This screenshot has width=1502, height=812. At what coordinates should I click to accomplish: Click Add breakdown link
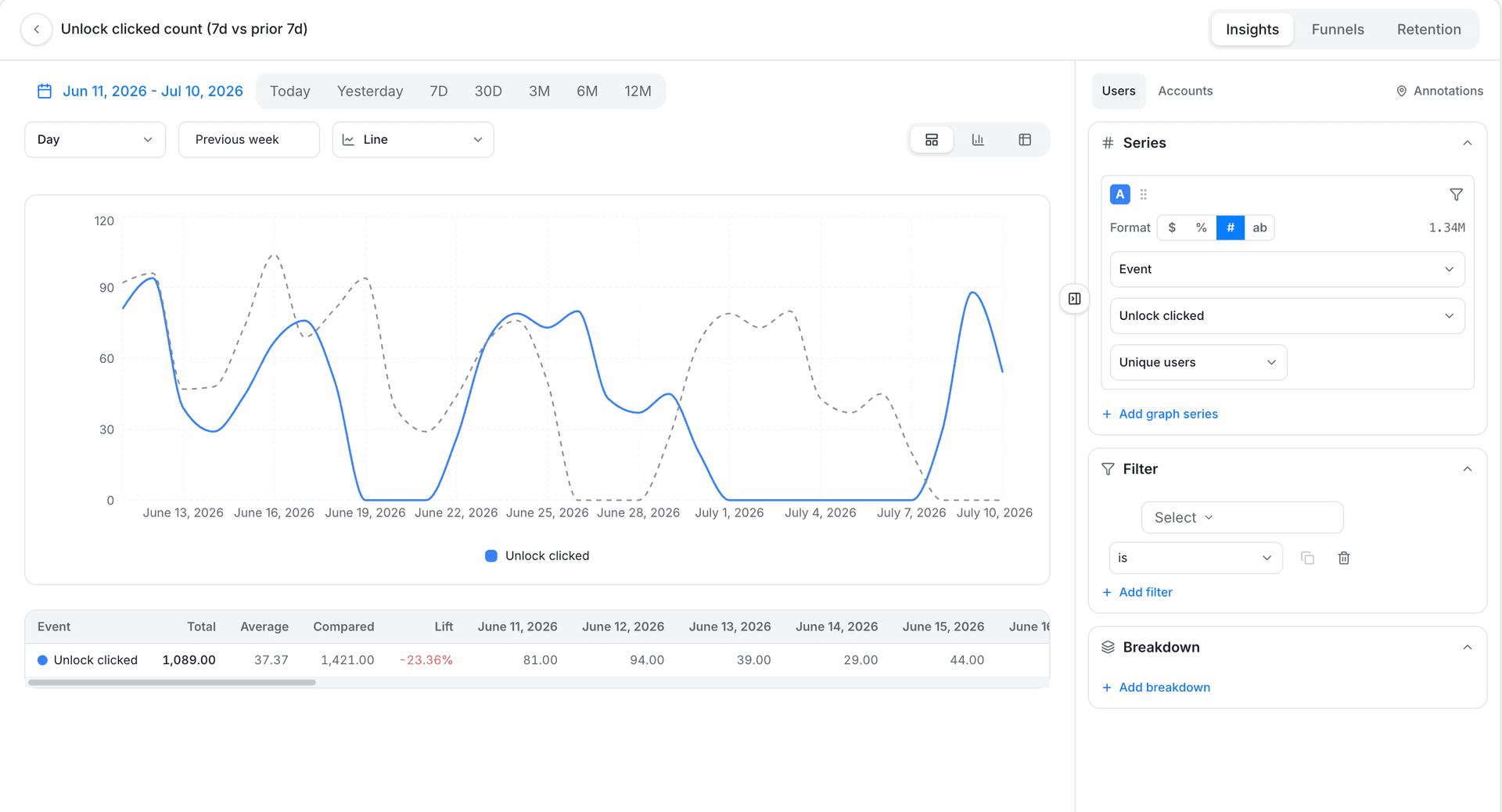tap(1156, 688)
